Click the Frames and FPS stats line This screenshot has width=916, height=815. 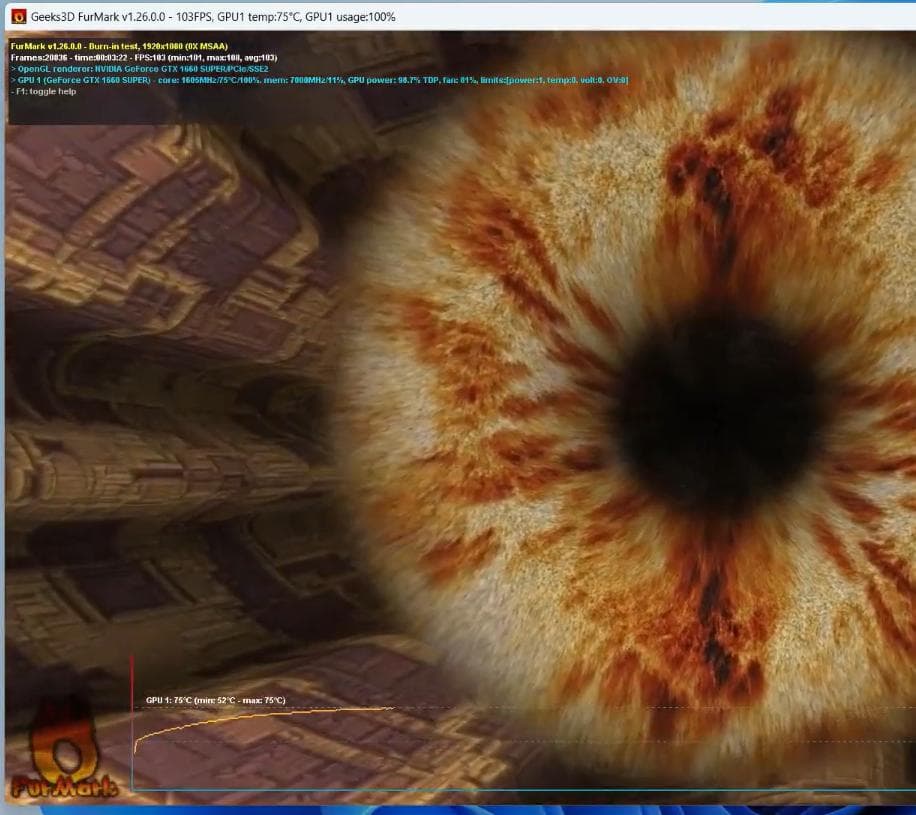click(x=144, y=58)
